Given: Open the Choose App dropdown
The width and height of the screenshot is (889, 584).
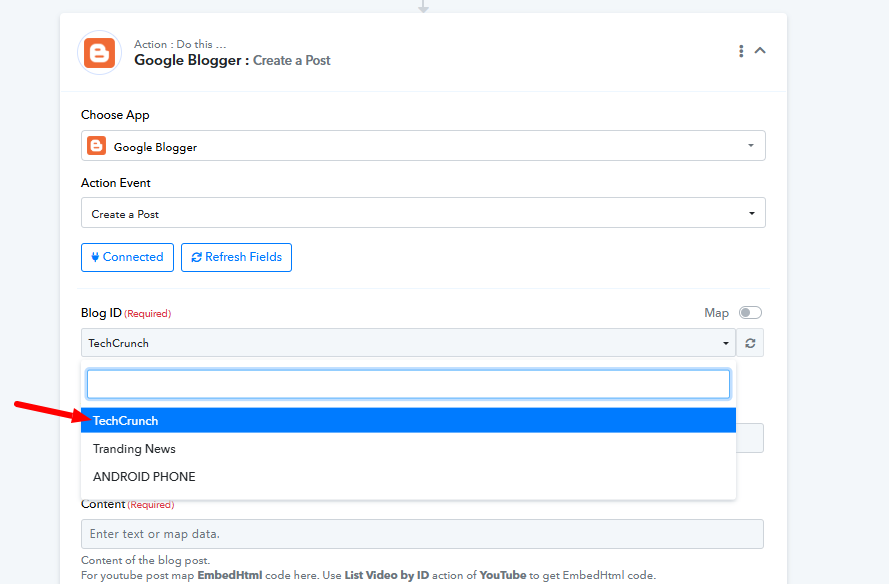Looking at the screenshot, I should coord(423,146).
